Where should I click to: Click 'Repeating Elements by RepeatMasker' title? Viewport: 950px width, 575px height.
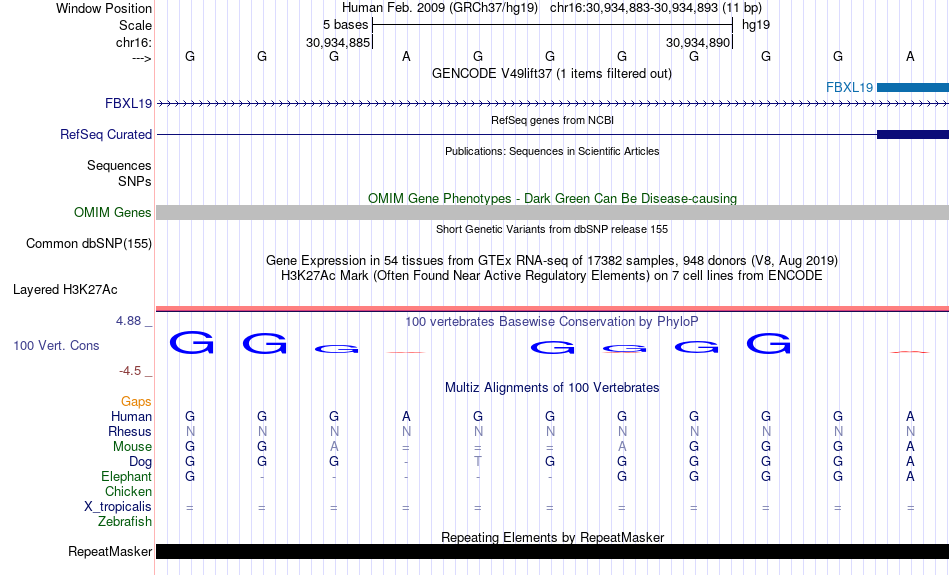pos(553,537)
